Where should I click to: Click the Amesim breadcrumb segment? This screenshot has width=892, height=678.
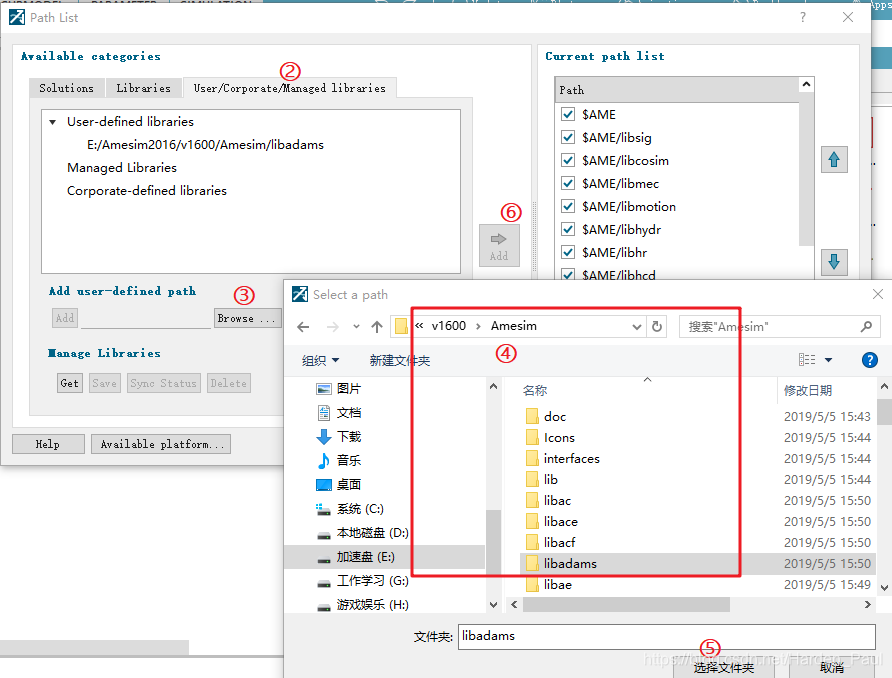coord(514,326)
